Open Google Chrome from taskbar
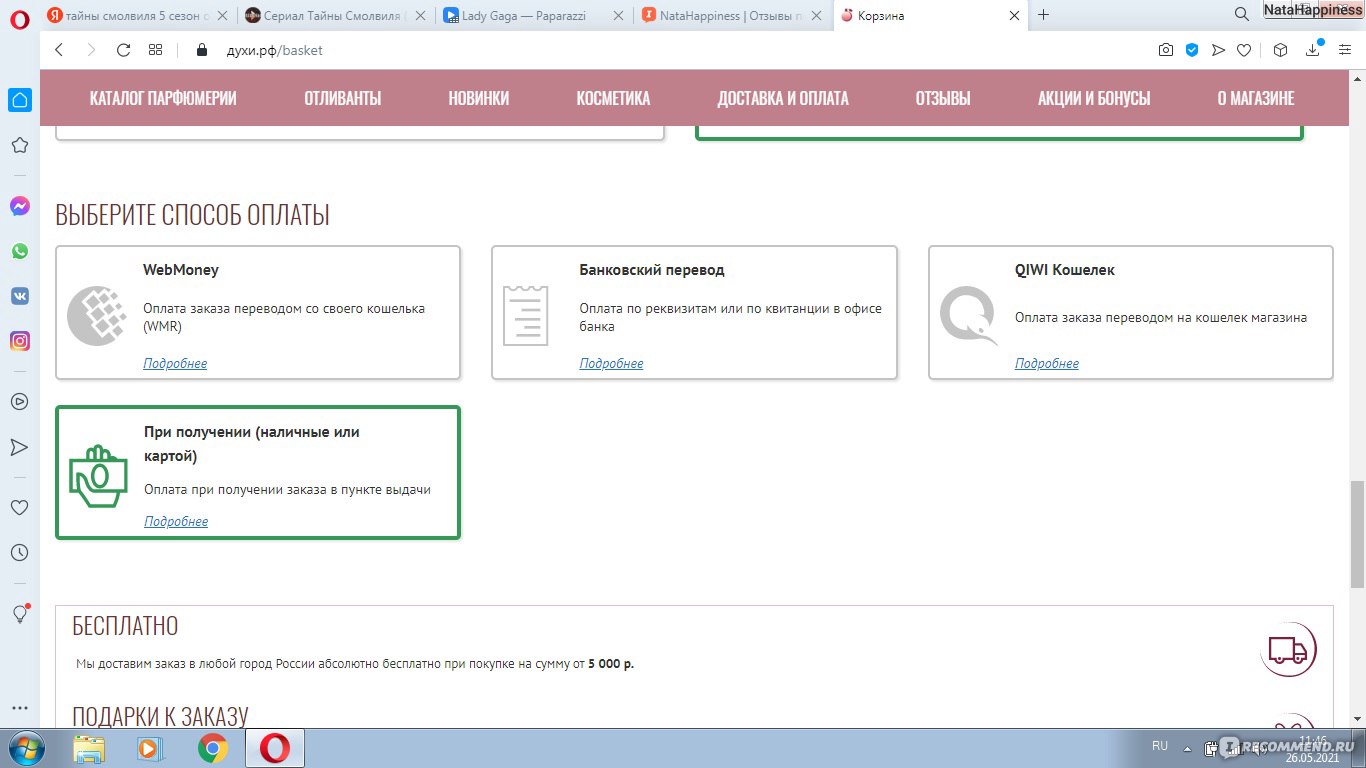 [212, 748]
